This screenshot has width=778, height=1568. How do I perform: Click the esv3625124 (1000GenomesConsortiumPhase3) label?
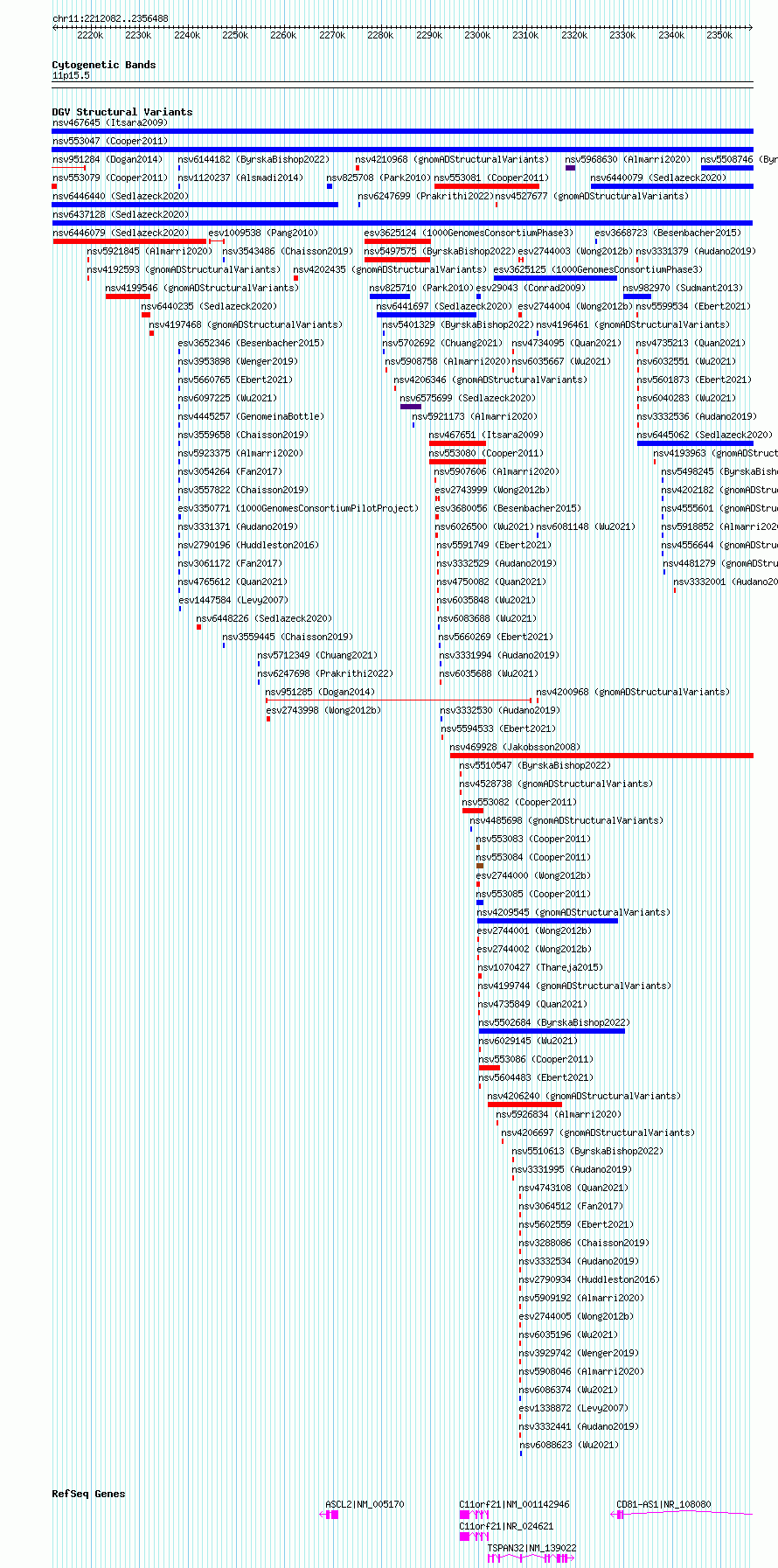(469, 233)
